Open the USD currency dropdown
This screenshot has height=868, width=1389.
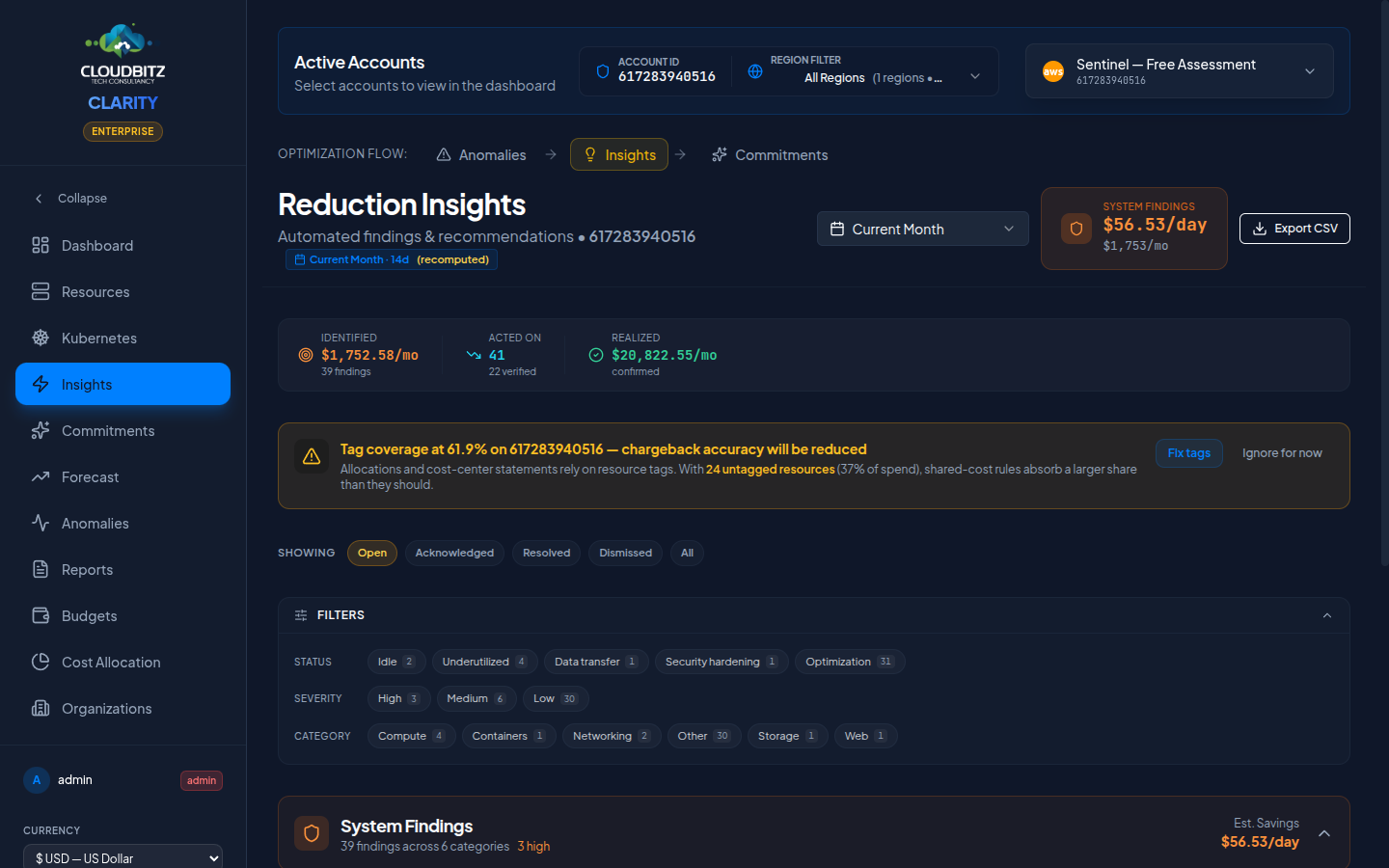tap(123, 857)
